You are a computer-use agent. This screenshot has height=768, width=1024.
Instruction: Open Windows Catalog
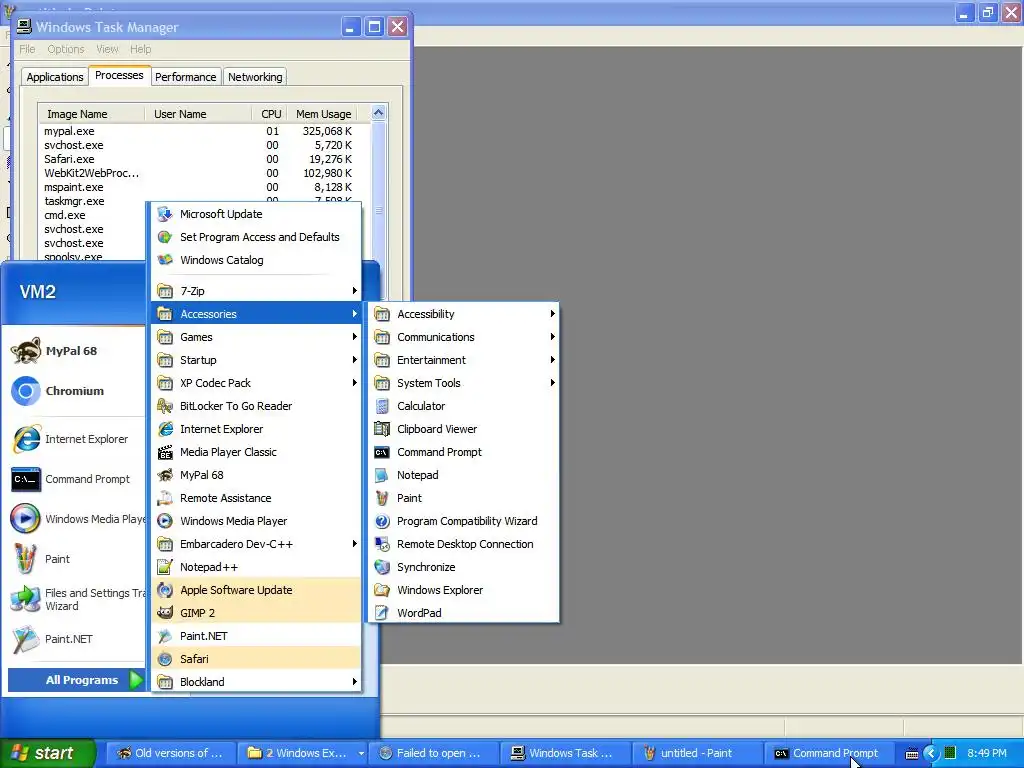(256, 260)
